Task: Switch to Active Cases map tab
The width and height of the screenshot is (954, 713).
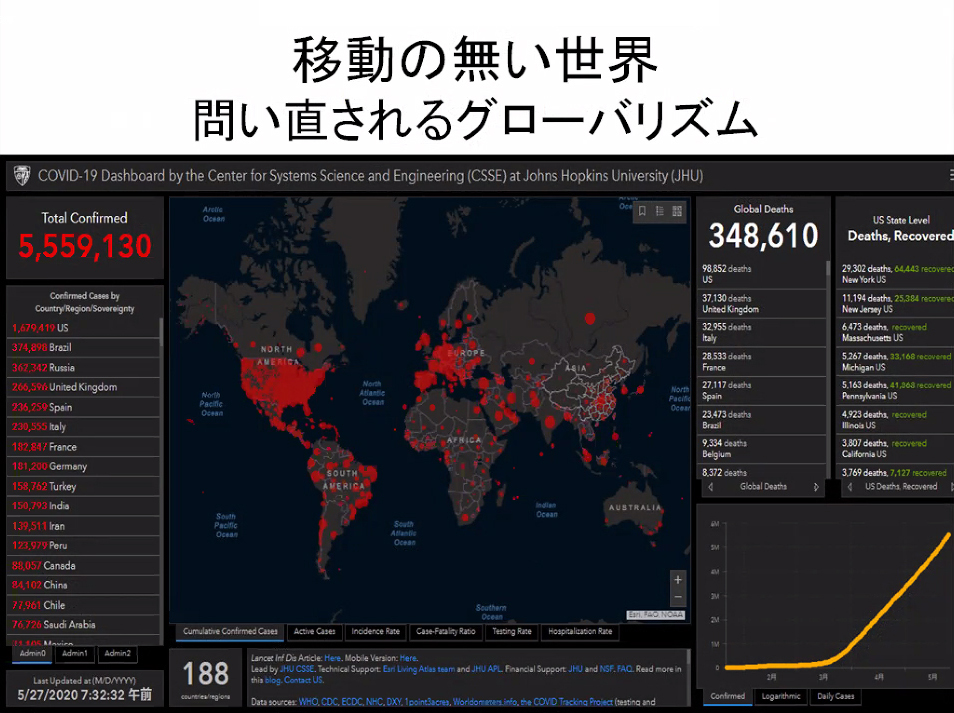Action: click(x=315, y=631)
